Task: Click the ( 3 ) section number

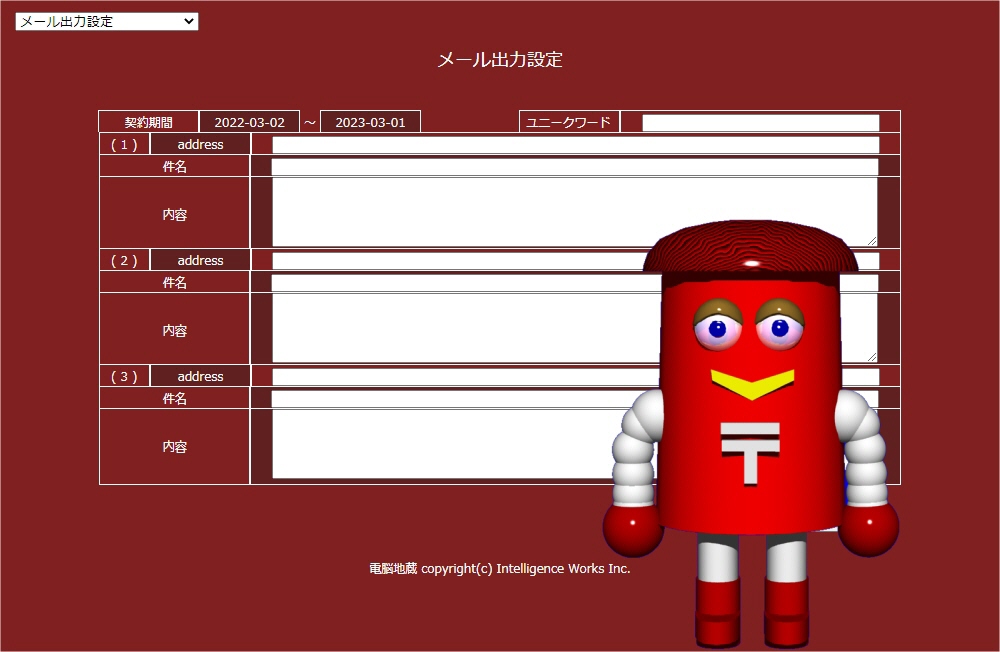Action: 124,377
